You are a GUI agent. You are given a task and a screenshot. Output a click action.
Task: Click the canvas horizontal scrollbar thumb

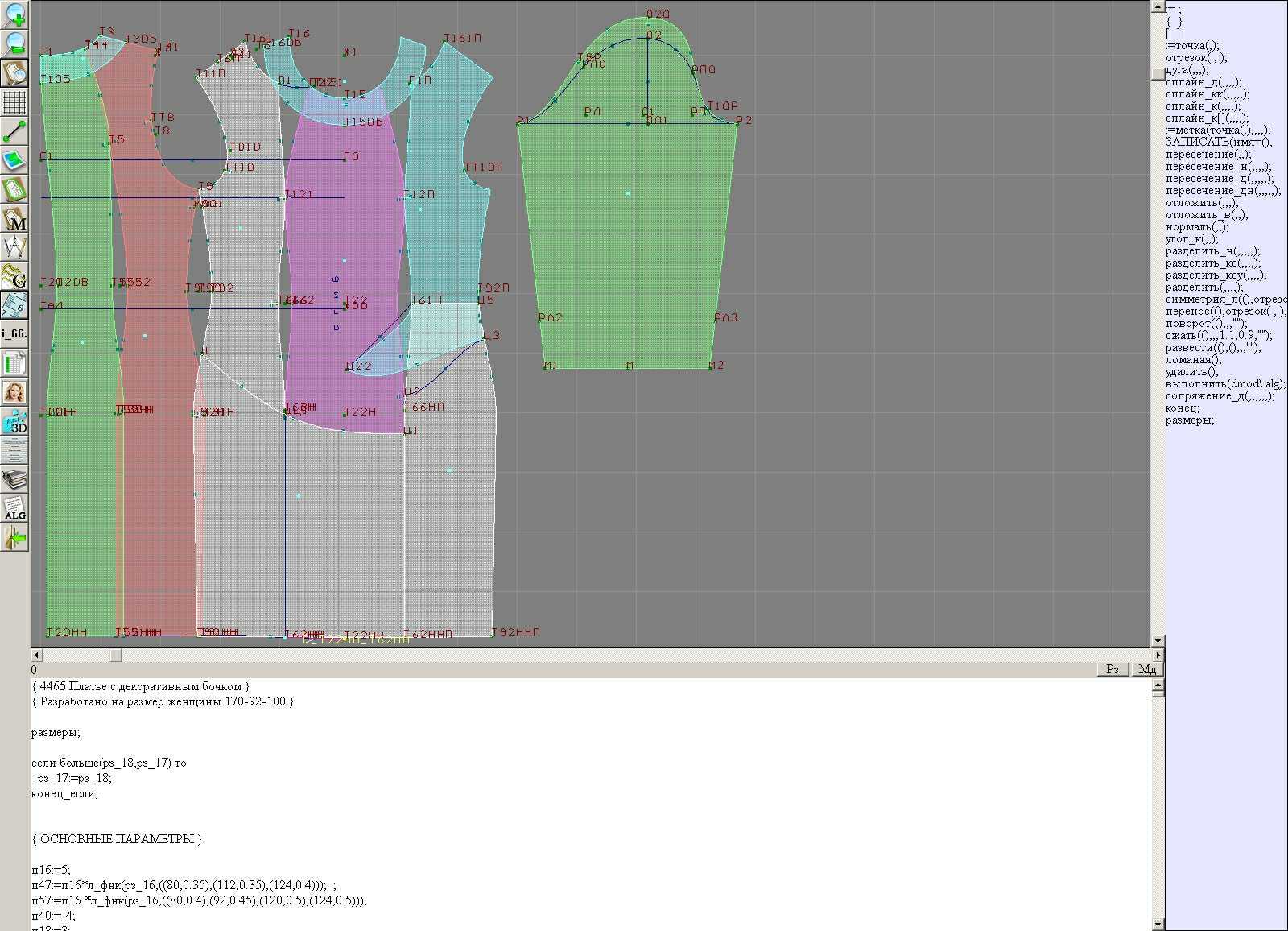116,656
